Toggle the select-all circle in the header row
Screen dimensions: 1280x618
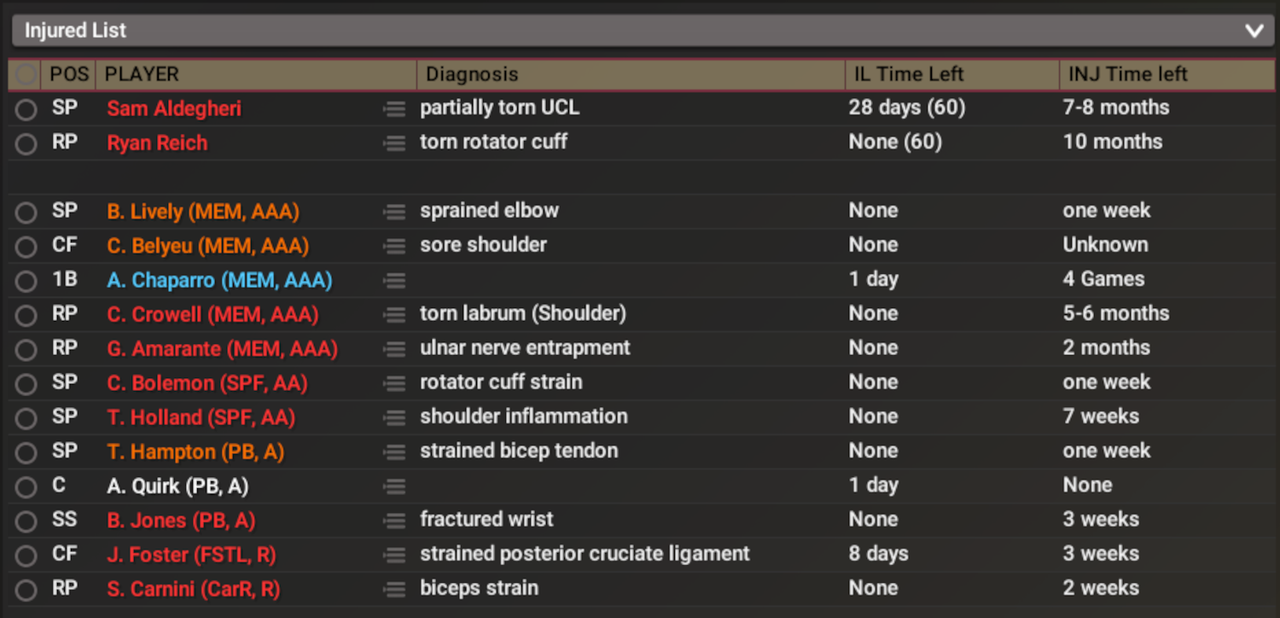click(26, 75)
